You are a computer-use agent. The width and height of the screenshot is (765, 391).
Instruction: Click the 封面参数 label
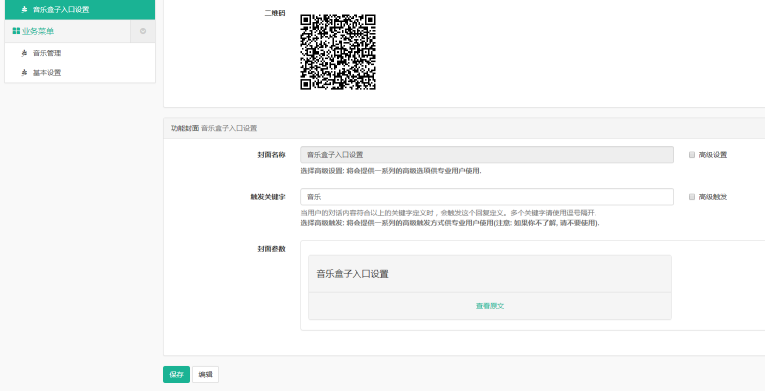coord(271,249)
